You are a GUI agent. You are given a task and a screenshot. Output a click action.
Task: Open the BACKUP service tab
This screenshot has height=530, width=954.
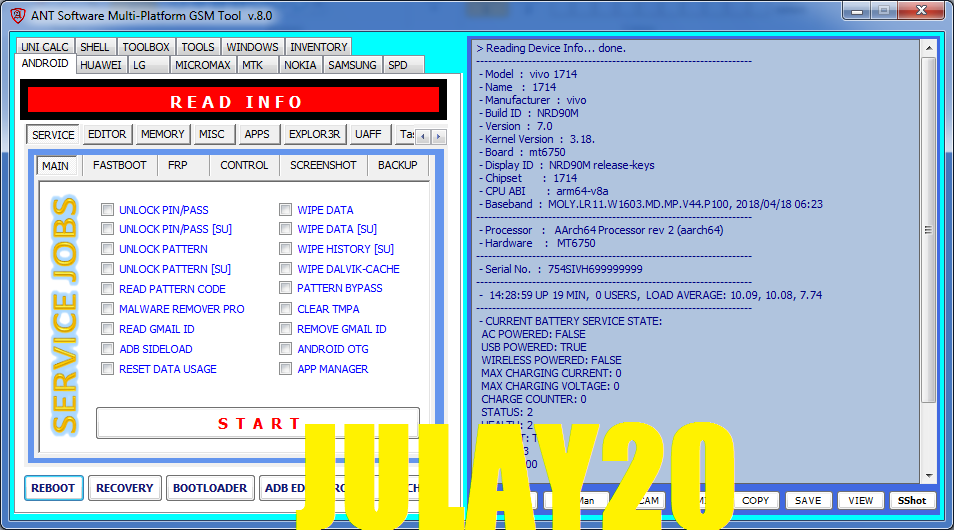pyautogui.click(x=397, y=165)
